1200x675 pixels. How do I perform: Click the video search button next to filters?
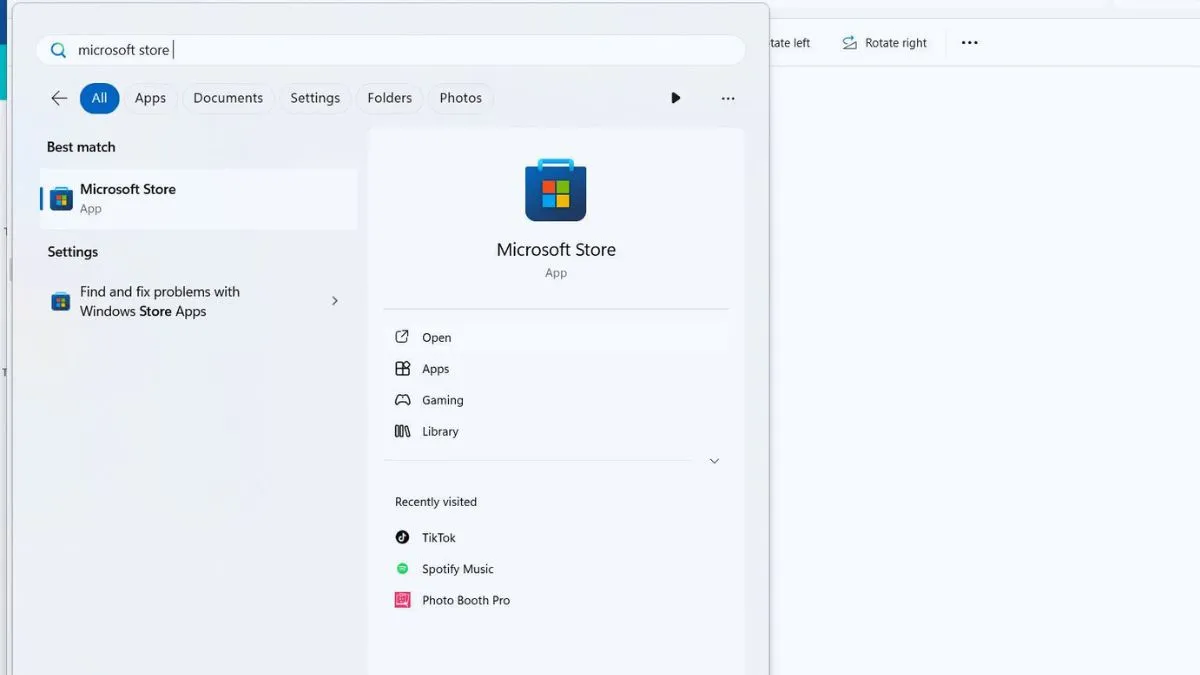coord(675,98)
